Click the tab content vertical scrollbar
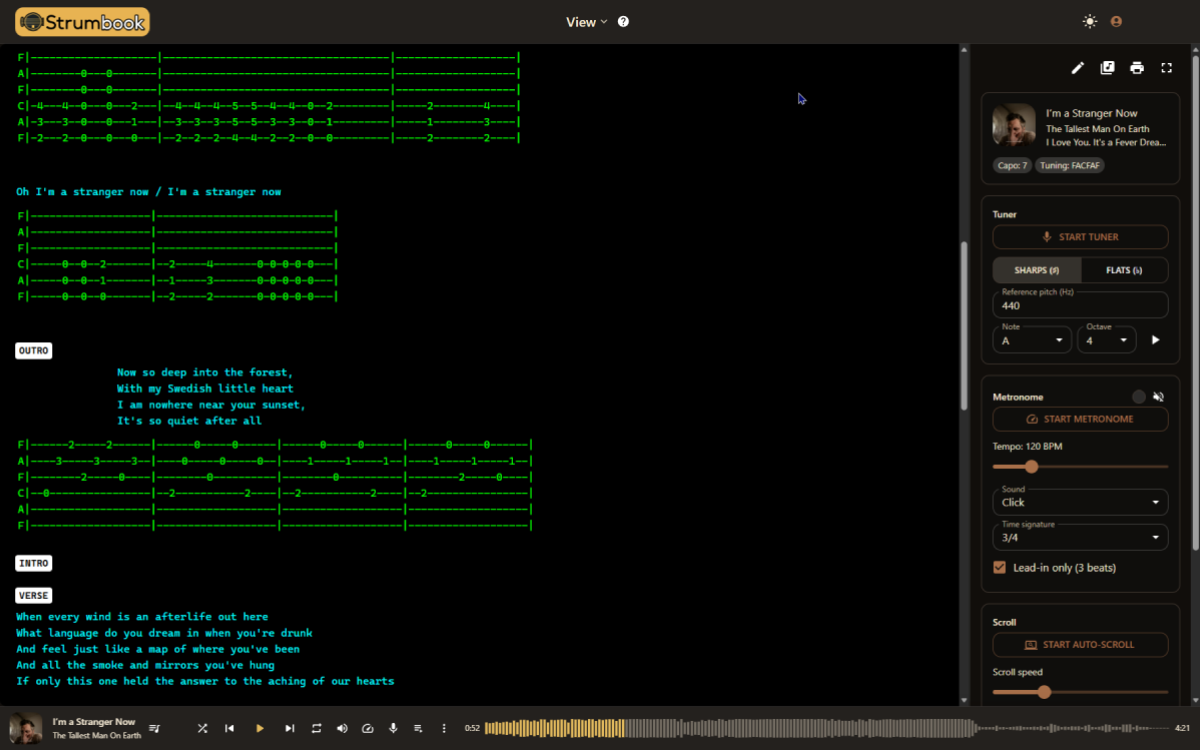This screenshot has width=1200, height=750. point(964,325)
